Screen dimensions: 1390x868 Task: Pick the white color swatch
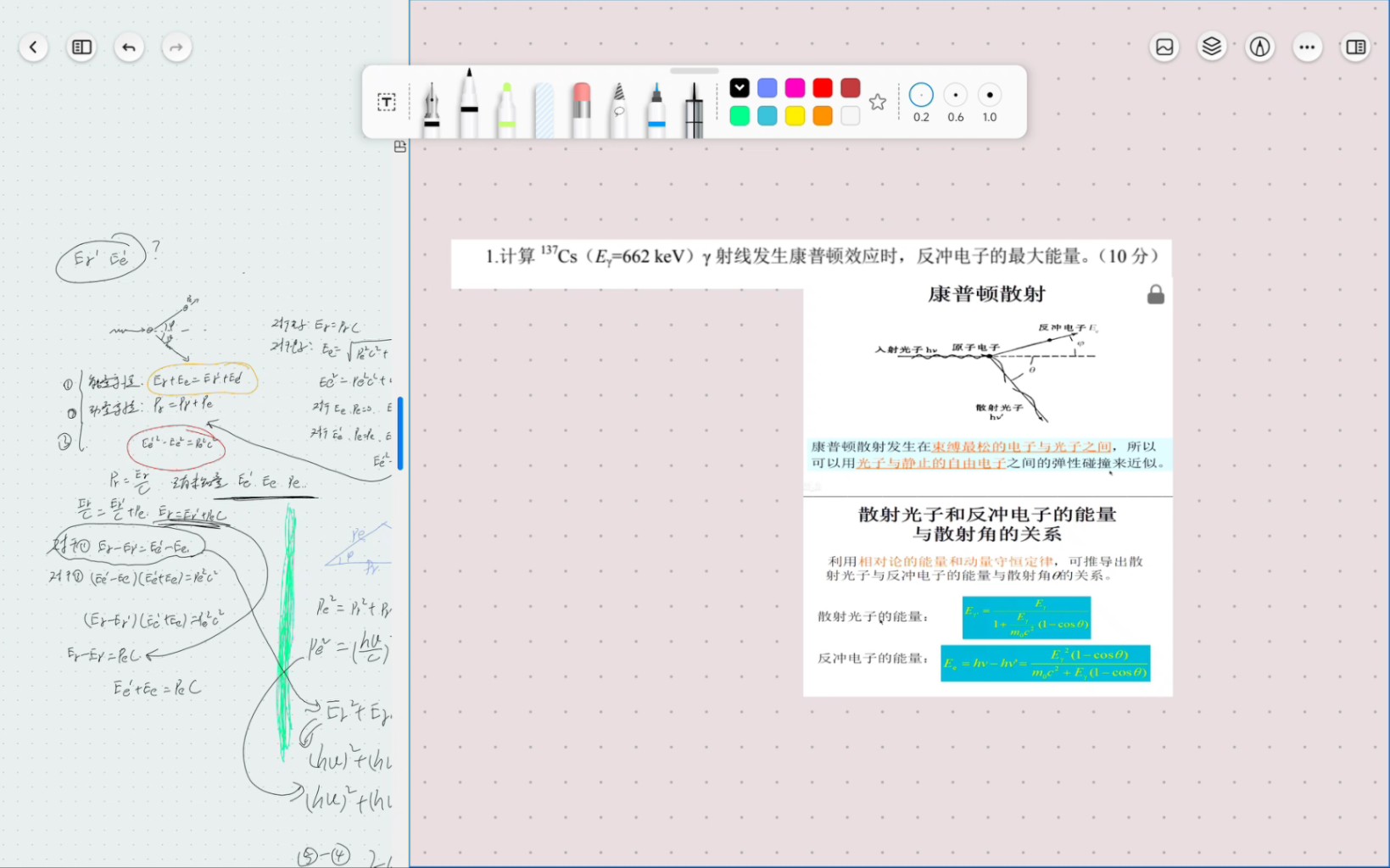(851, 116)
